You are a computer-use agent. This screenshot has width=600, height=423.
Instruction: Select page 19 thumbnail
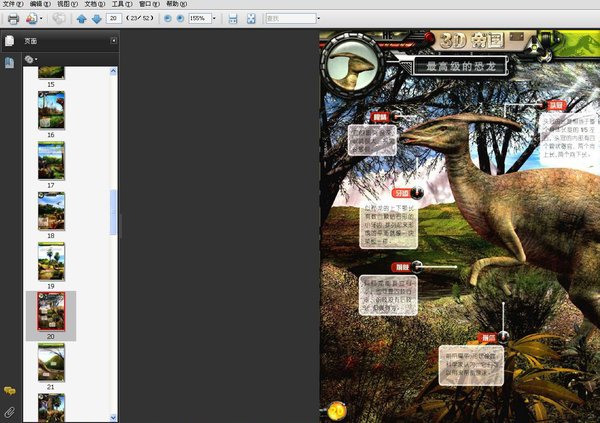51,261
